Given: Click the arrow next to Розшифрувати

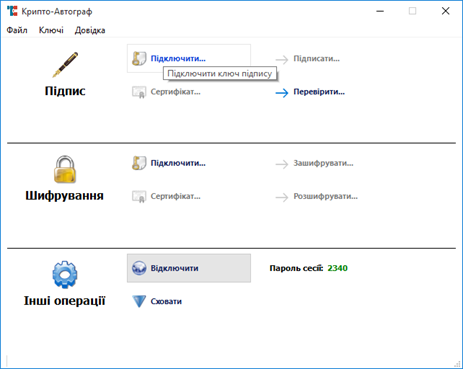Looking at the screenshot, I should click(x=282, y=197).
